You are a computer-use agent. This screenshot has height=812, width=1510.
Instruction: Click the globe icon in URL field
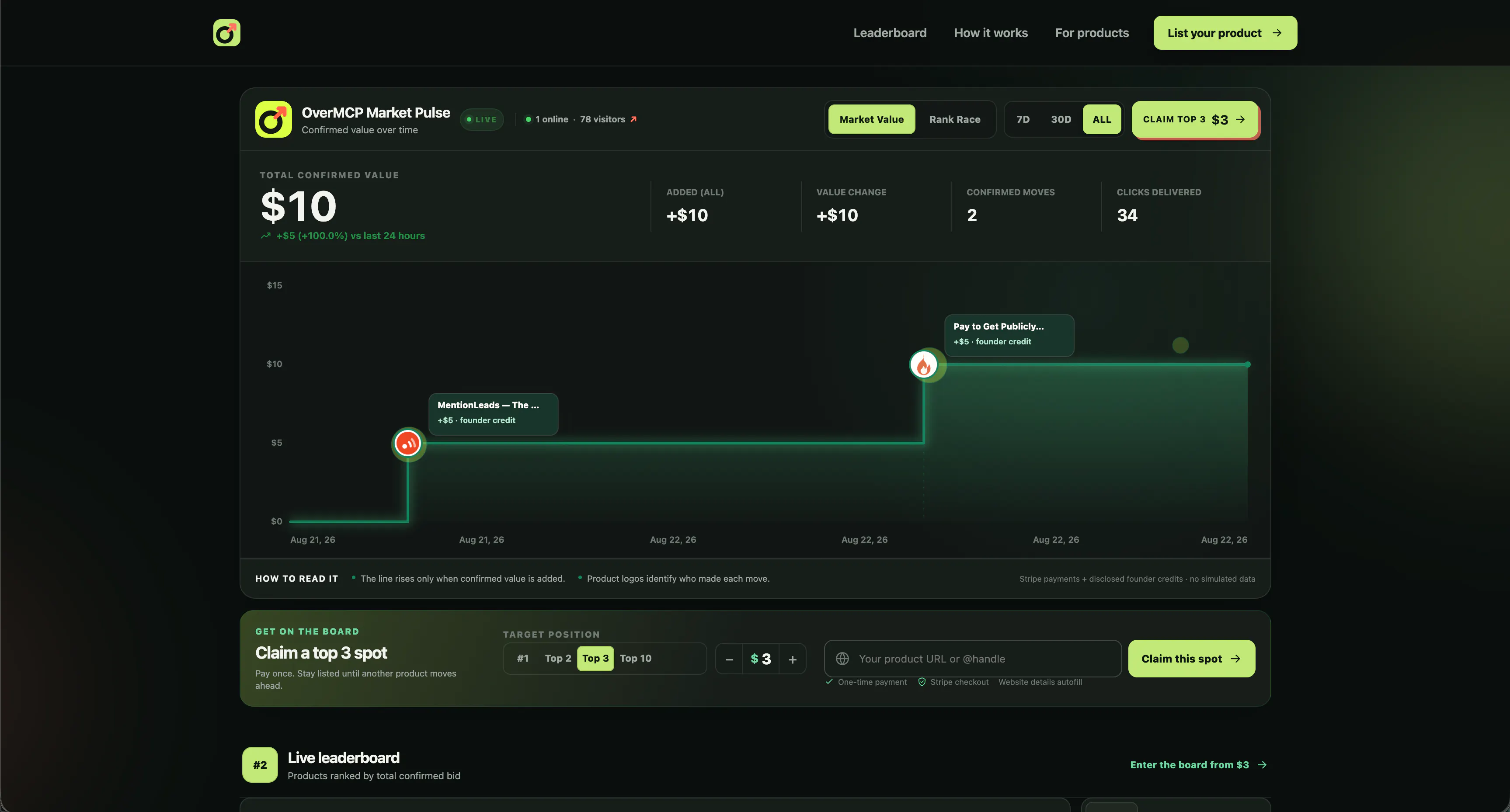tap(842, 659)
